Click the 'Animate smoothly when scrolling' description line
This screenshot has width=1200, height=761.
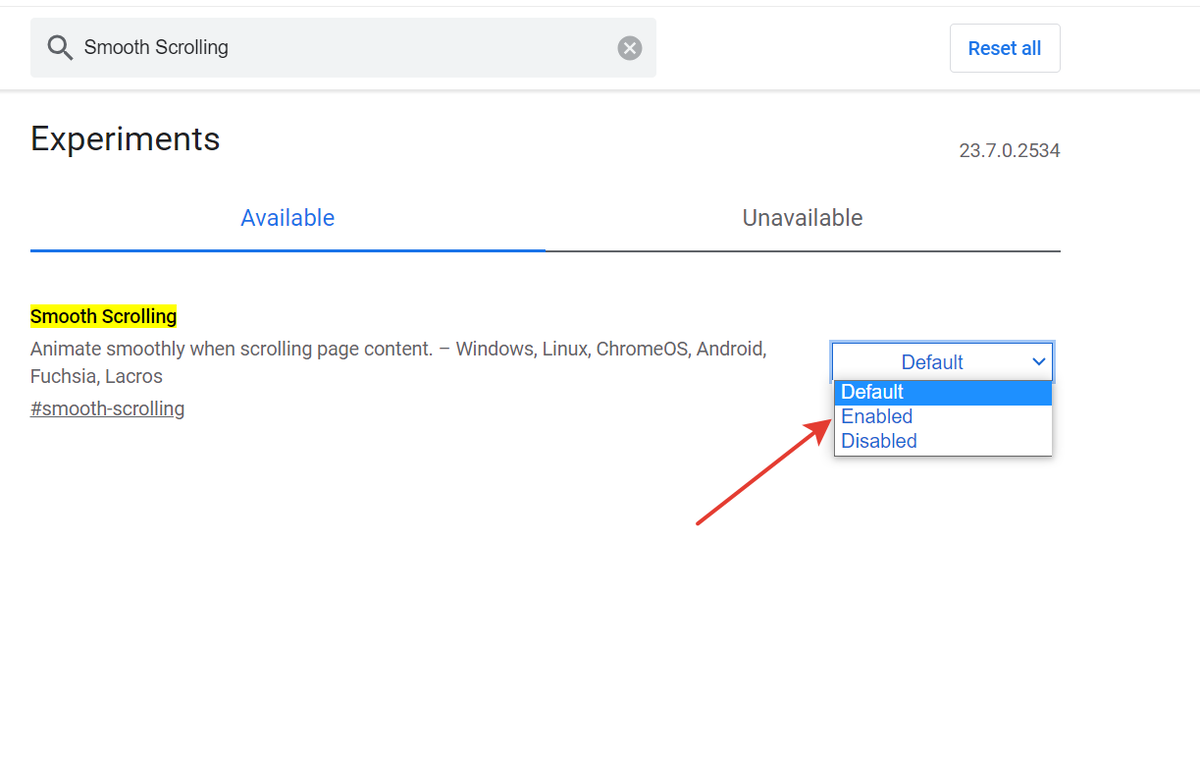click(x=398, y=349)
